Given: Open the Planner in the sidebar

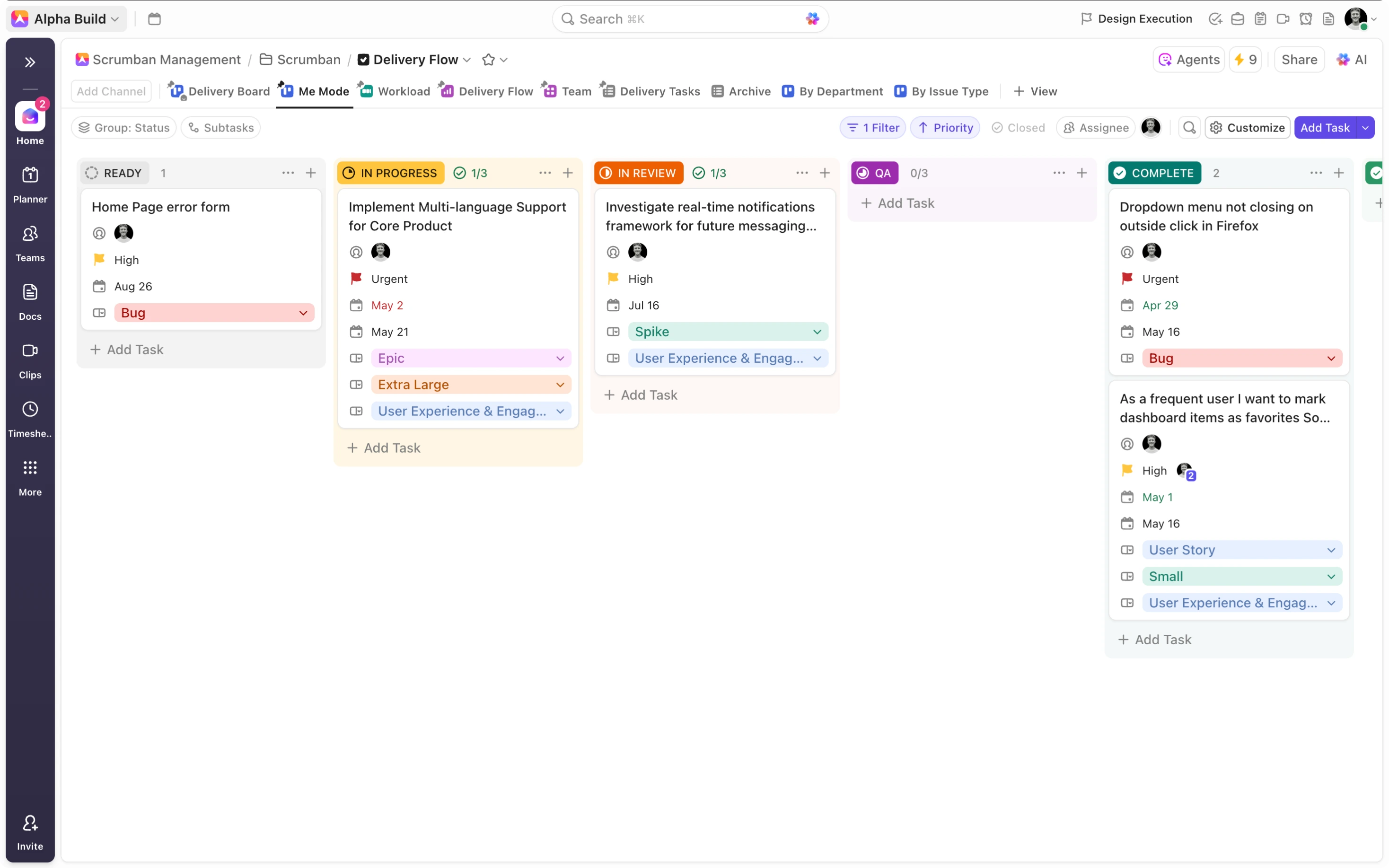Looking at the screenshot, I should tap(30, 184).
